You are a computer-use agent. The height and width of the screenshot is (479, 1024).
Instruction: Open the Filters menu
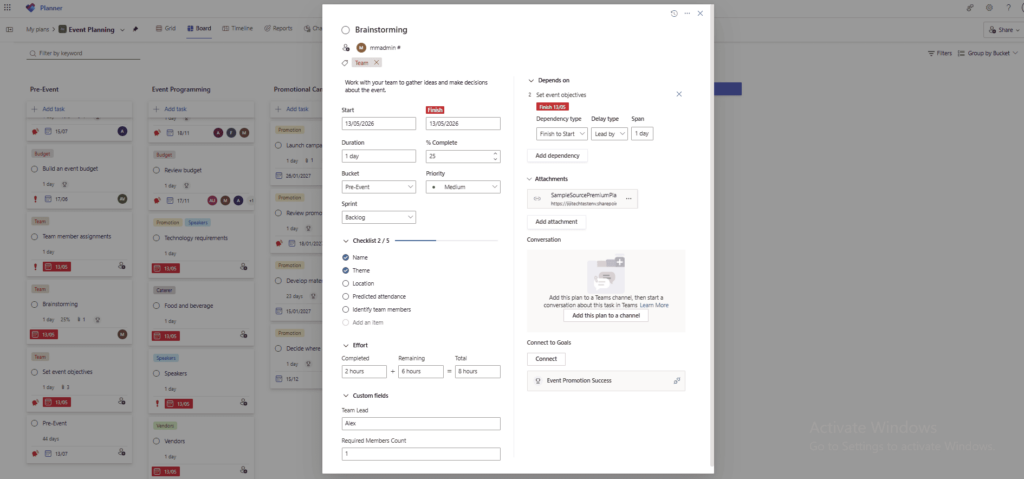pos(940,54)
